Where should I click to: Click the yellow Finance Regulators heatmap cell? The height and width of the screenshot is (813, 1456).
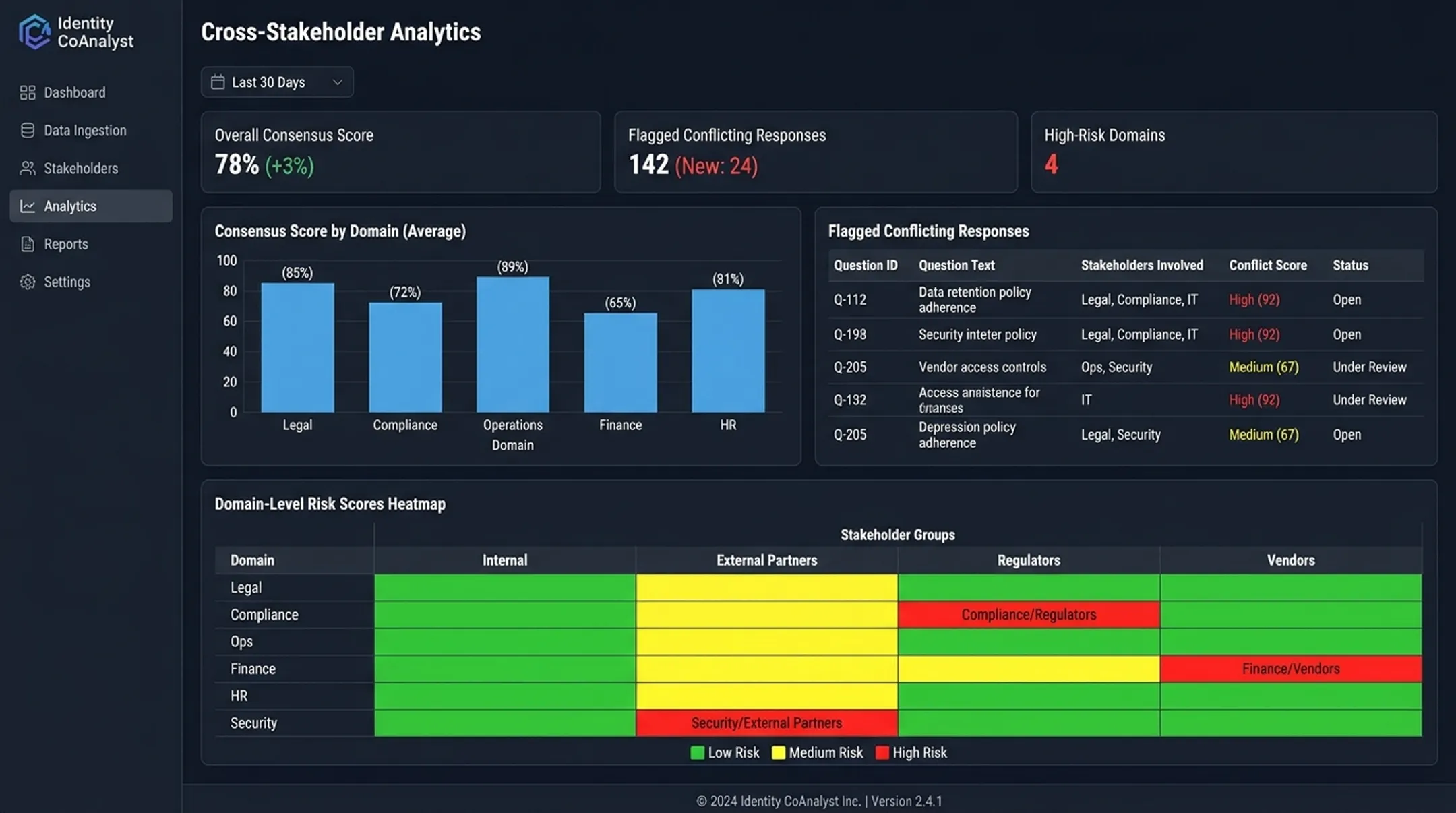pyautogui.click(x=1029, y=669)
